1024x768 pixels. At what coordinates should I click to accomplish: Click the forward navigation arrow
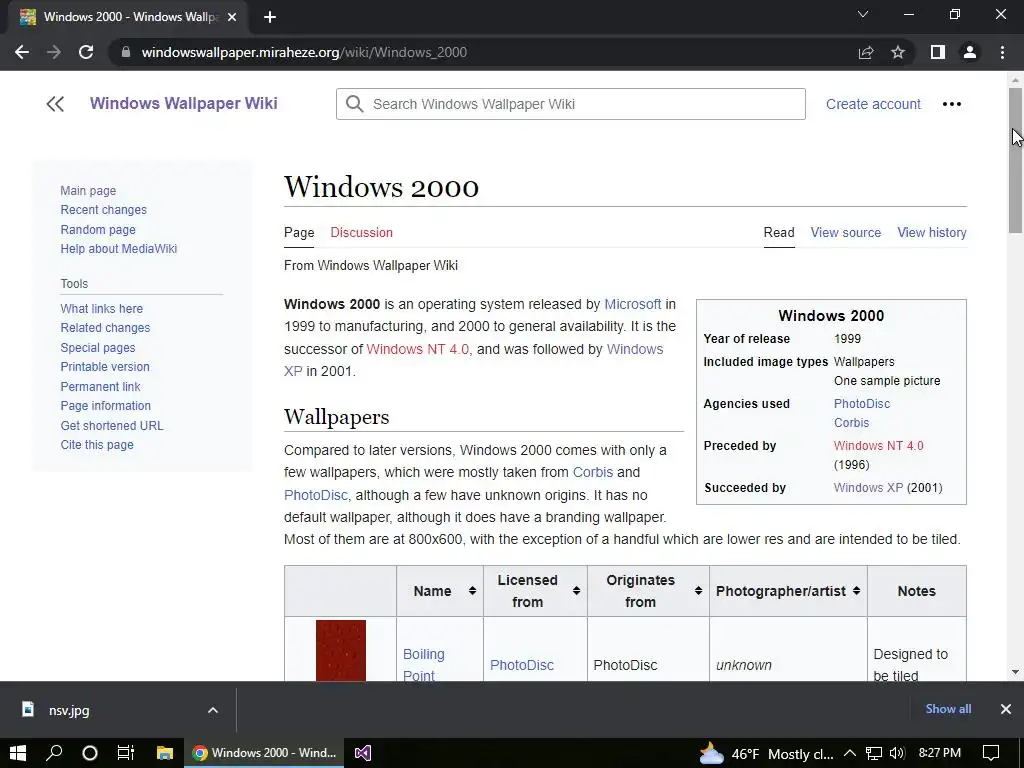tap(54, 52)
